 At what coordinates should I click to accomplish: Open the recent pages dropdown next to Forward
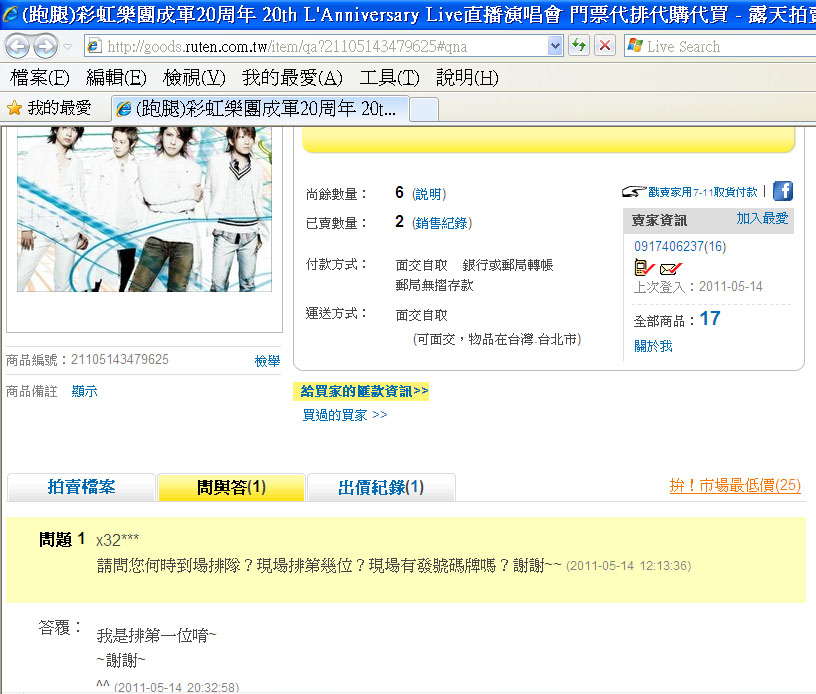pos(68,47)
